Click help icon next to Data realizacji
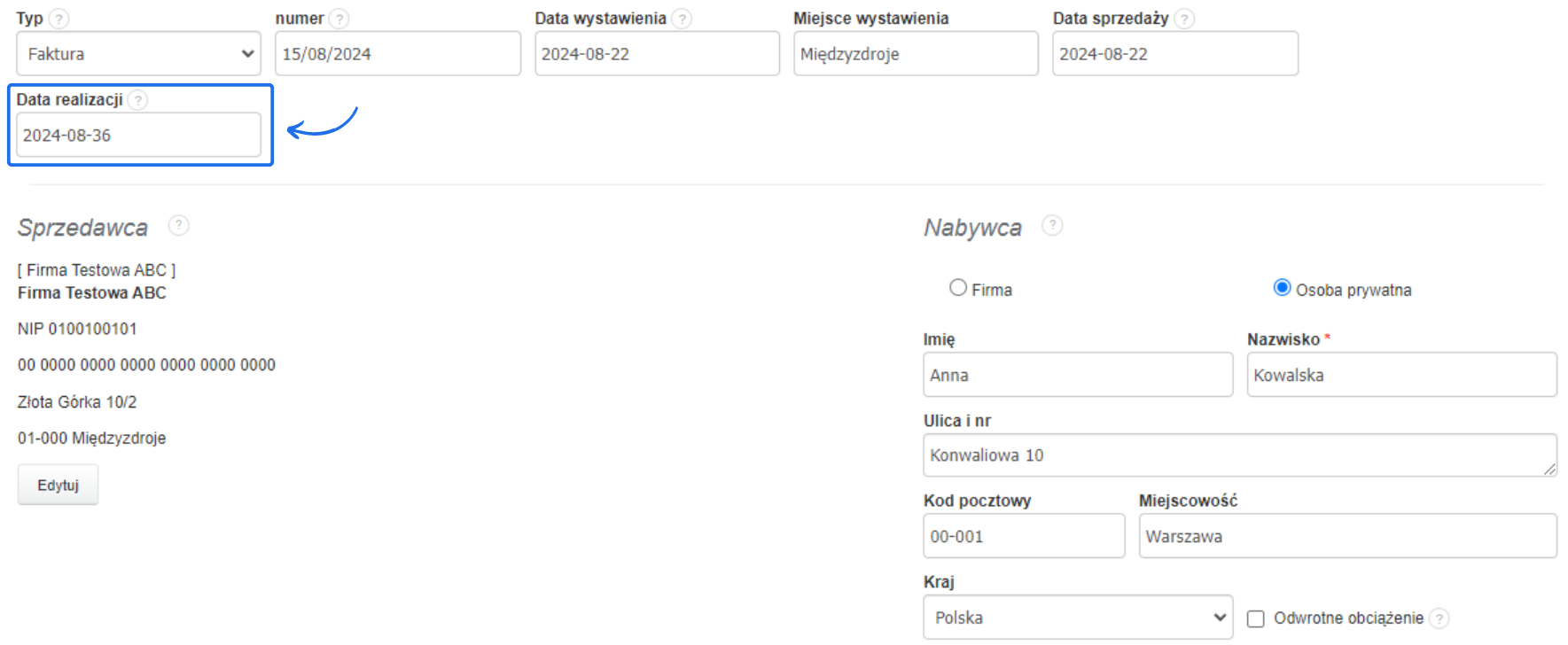 [137, 100]
